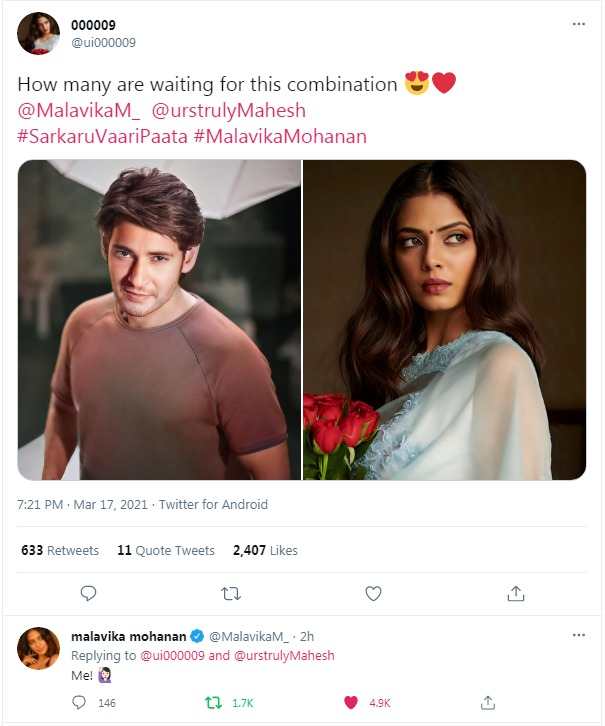This screenshot has width=605, height=726.
Task: Reply to malavika mohanan's tweet
Action: pyautogui.click(x=79, y=702)
